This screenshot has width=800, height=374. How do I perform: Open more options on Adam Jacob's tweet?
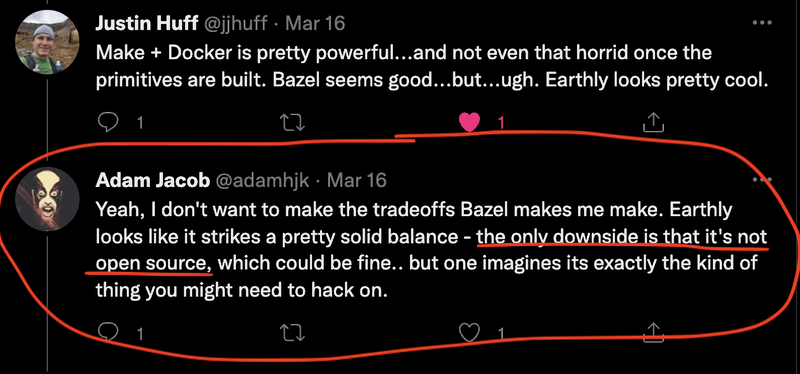point(762,179)
